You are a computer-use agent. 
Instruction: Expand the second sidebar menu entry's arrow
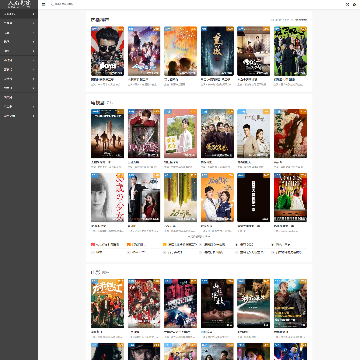(x=34, y=23)
